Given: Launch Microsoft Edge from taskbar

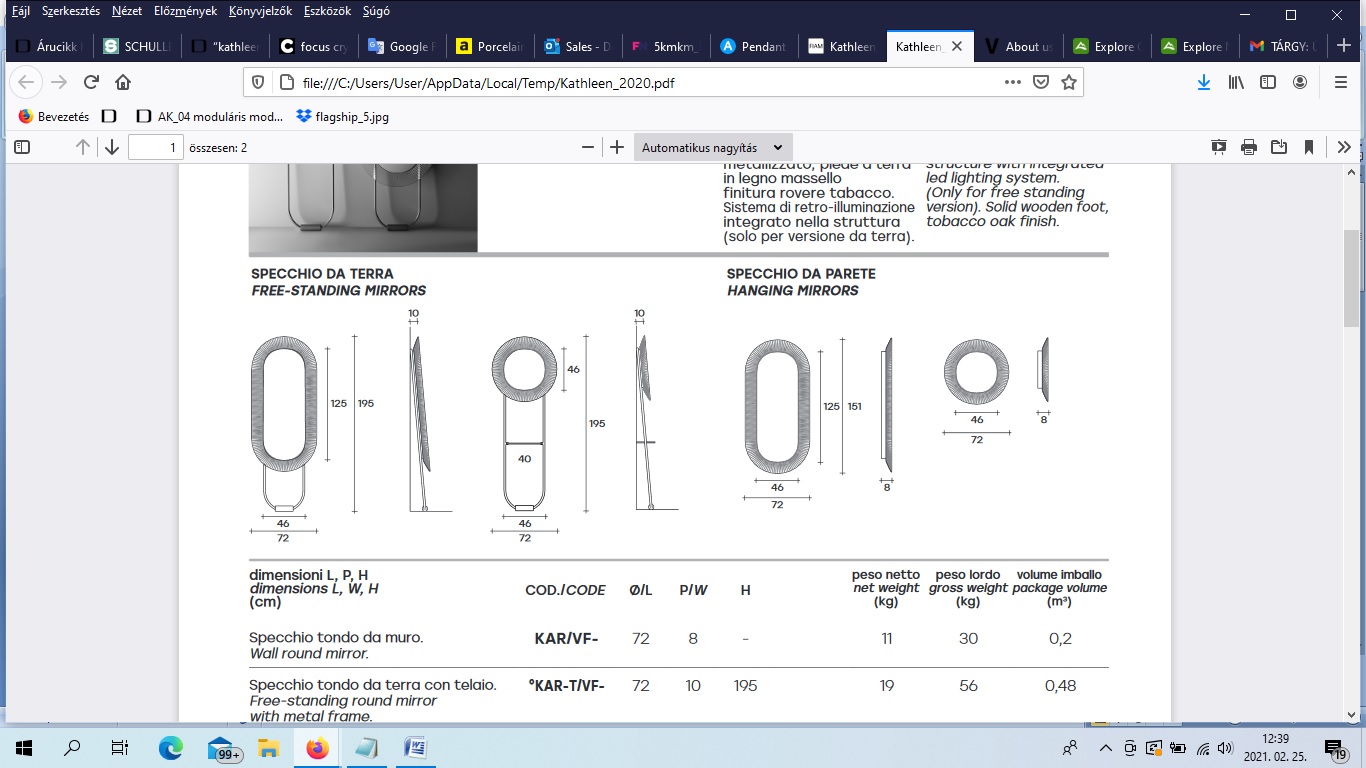Looking at the screenshot, I should coord(171,747).
